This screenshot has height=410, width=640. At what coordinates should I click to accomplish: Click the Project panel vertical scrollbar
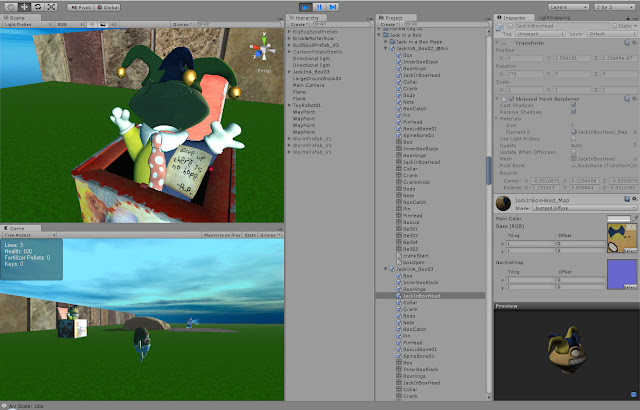(489, 171)
